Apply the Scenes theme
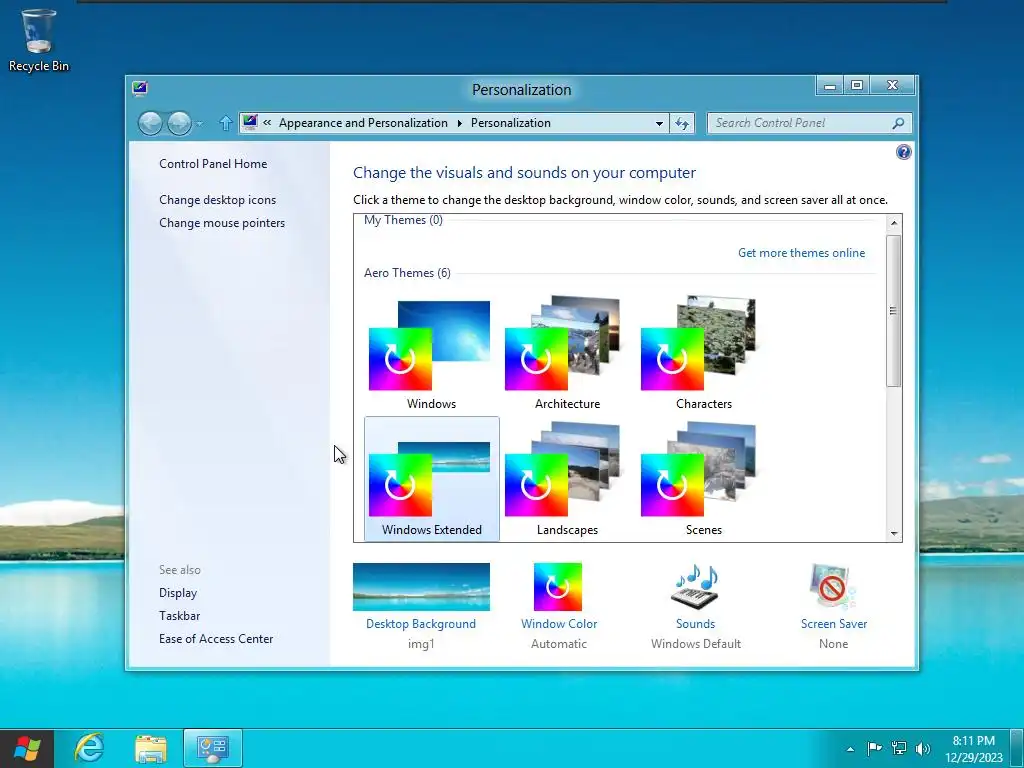The image size is (1024, 768). [703, 479]
